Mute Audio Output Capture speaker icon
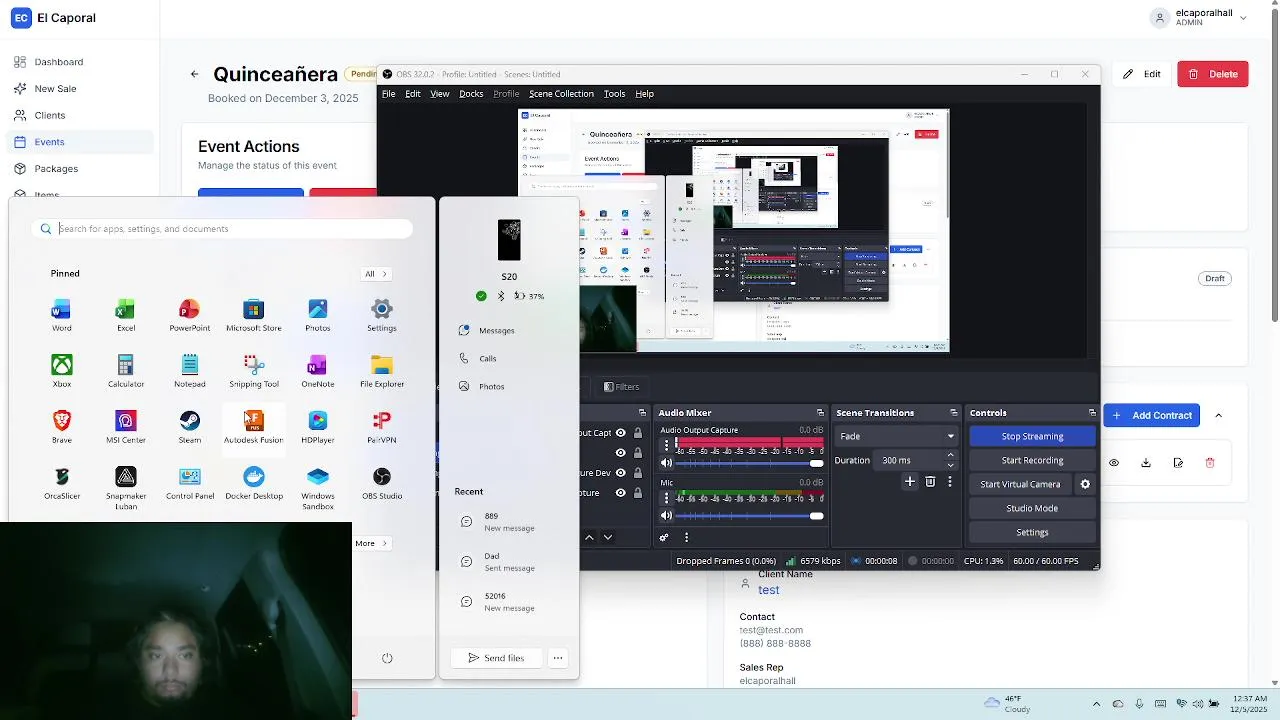Image resolution: width=1280 pixels, height=720 pixels. tap(667, 463)
